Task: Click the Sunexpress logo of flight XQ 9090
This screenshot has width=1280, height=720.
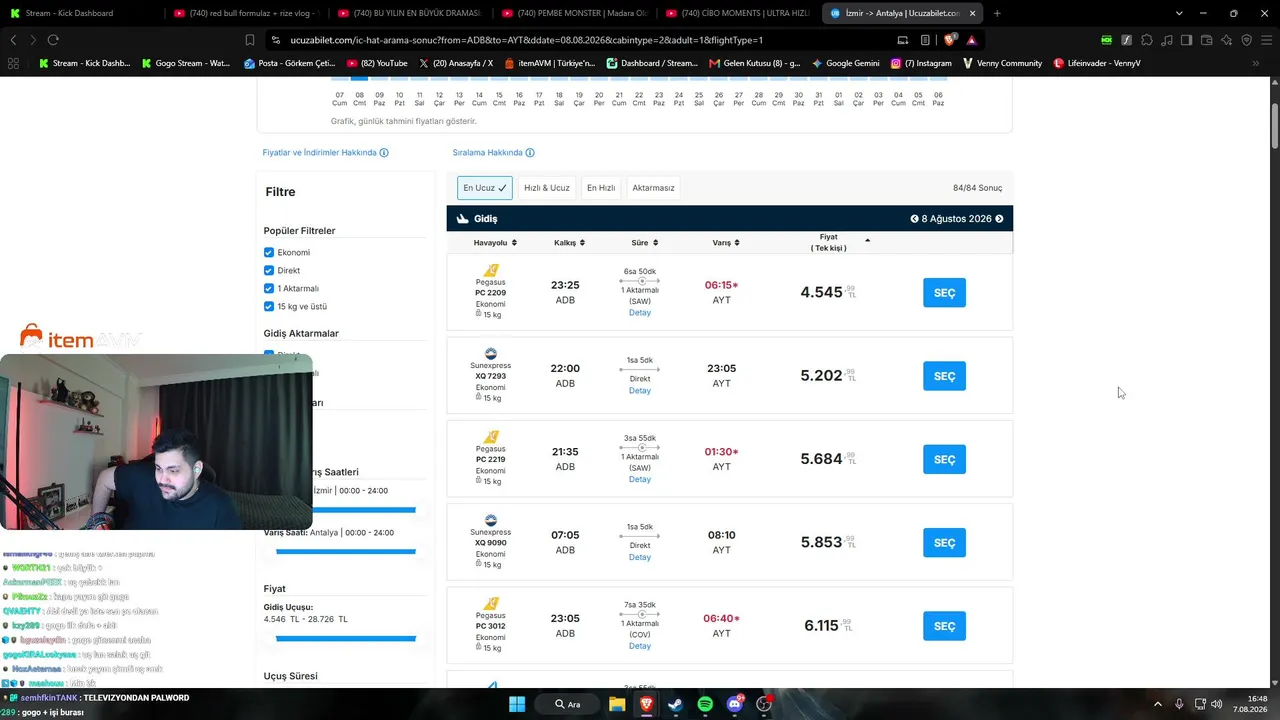Action: click(491, 520)
